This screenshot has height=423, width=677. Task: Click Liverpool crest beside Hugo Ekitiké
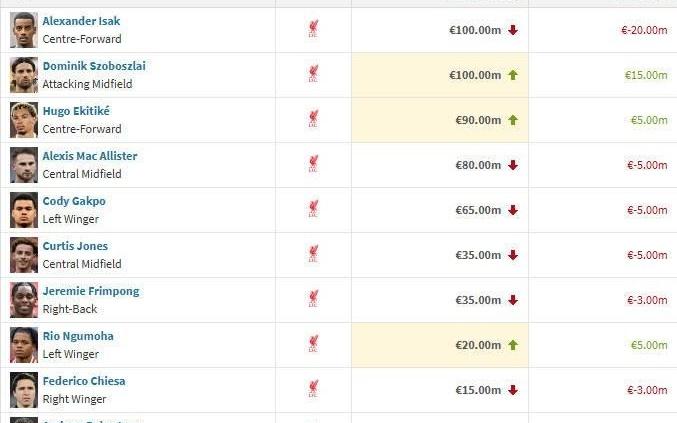pyautogui.click(x=314, y=120)
